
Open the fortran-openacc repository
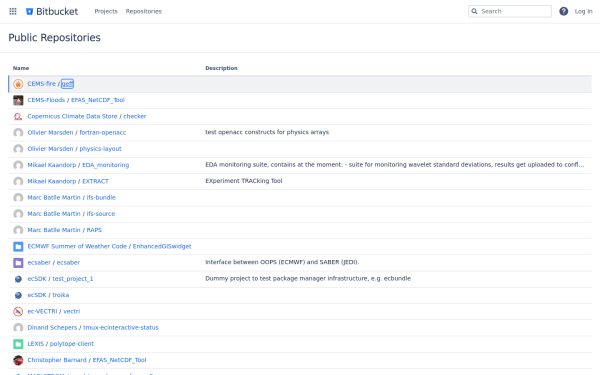103,132
